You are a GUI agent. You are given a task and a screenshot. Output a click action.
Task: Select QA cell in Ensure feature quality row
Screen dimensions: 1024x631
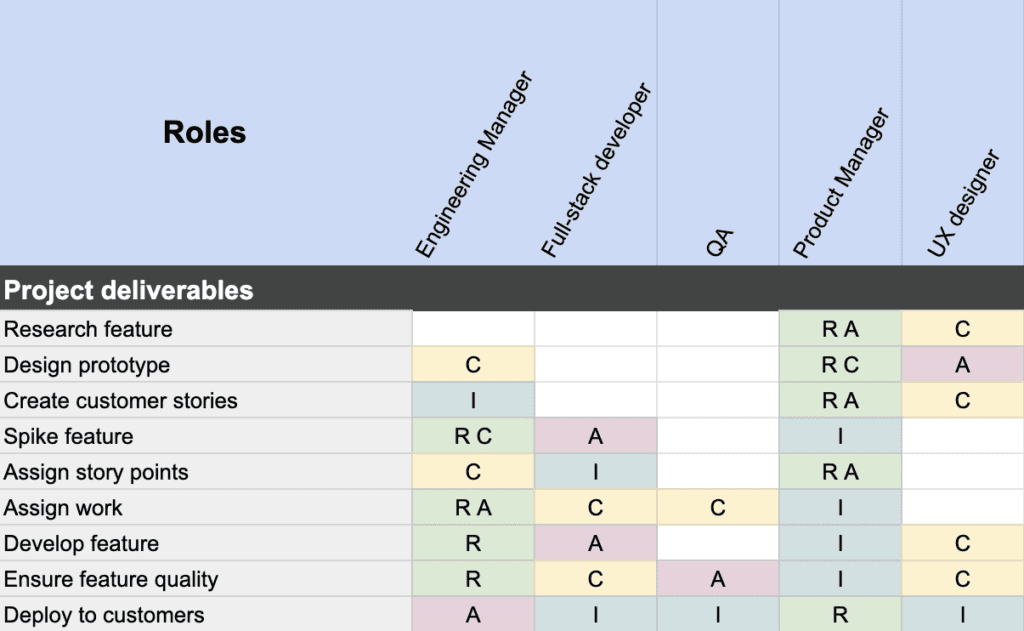pyautogui.click(x=718, y=580)
